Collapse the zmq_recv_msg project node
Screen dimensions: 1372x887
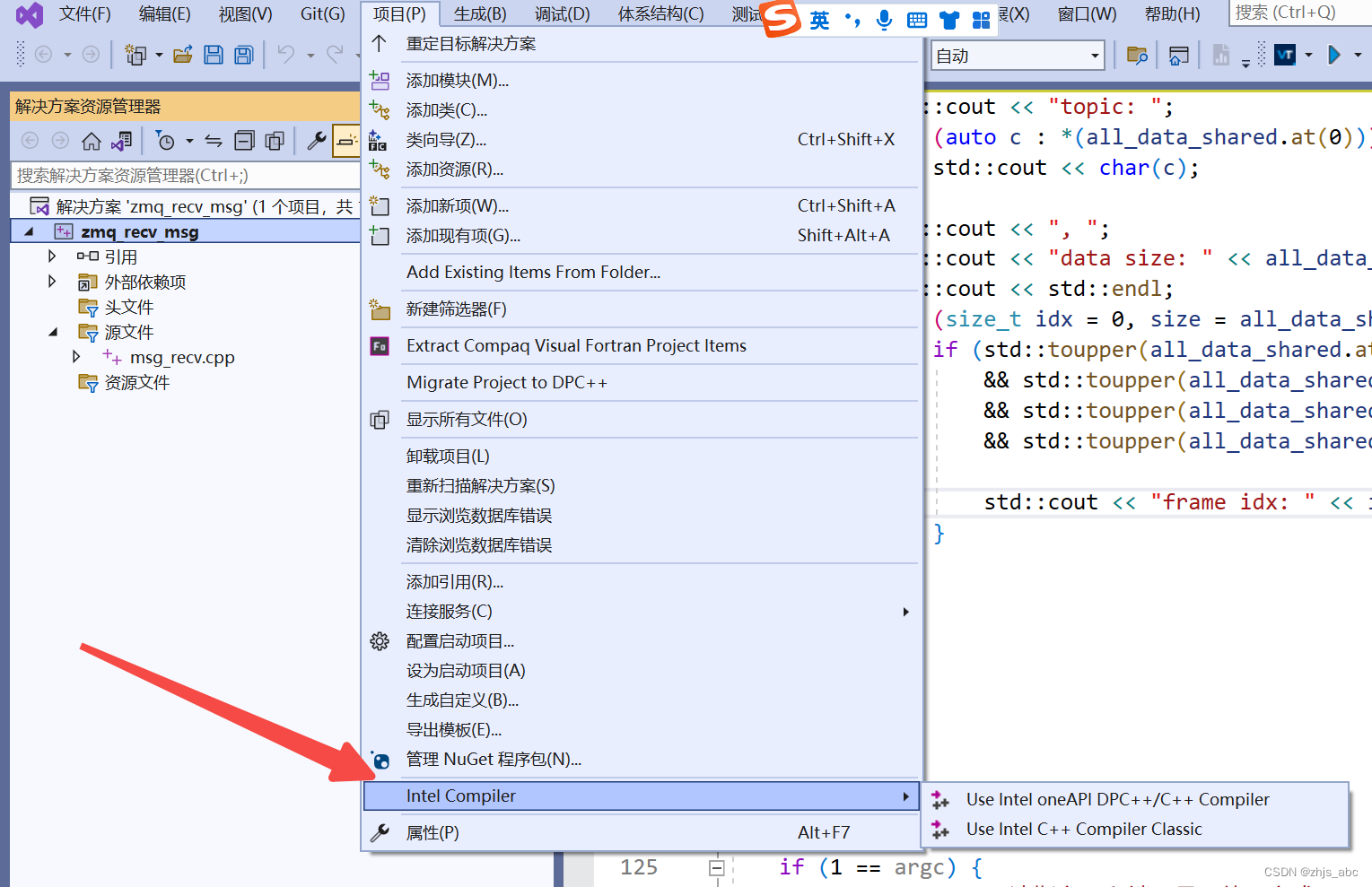(x=29, y=231)
